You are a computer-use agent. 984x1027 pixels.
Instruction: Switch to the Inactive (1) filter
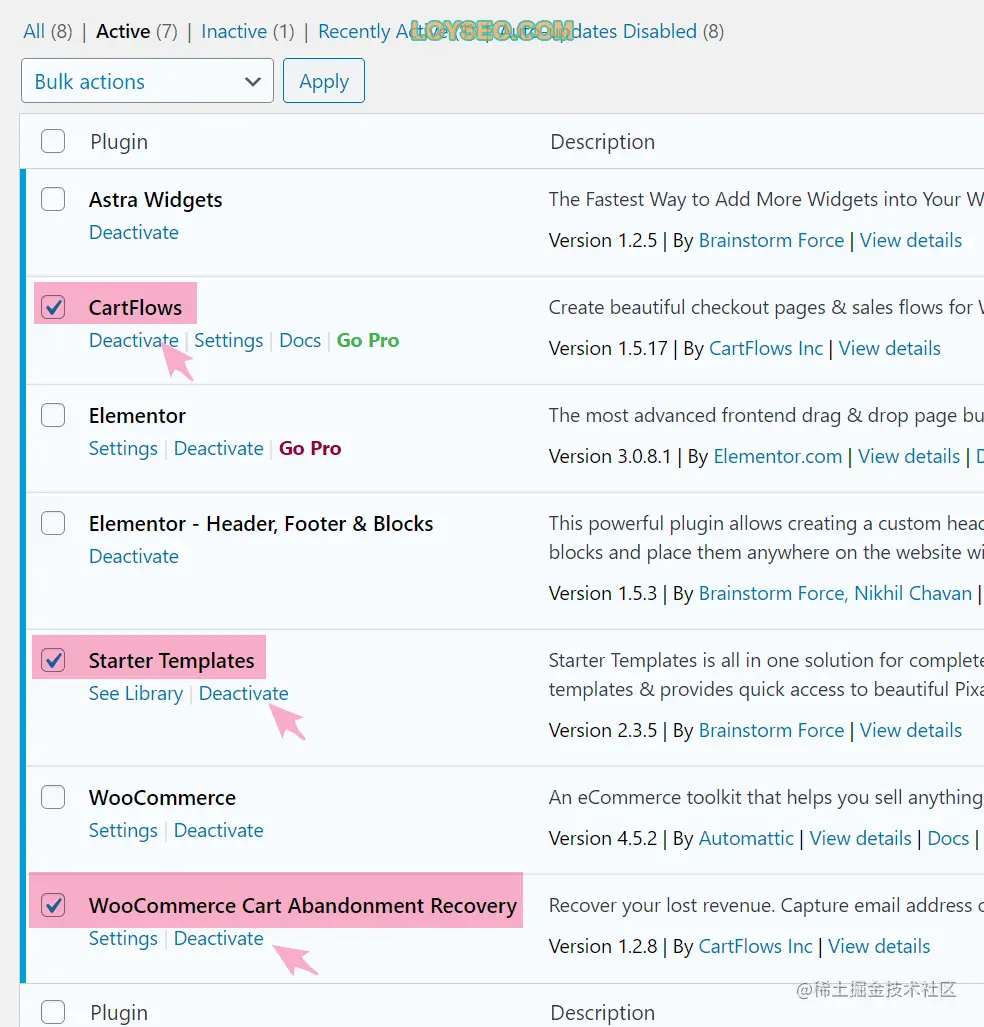click(248, 31)
